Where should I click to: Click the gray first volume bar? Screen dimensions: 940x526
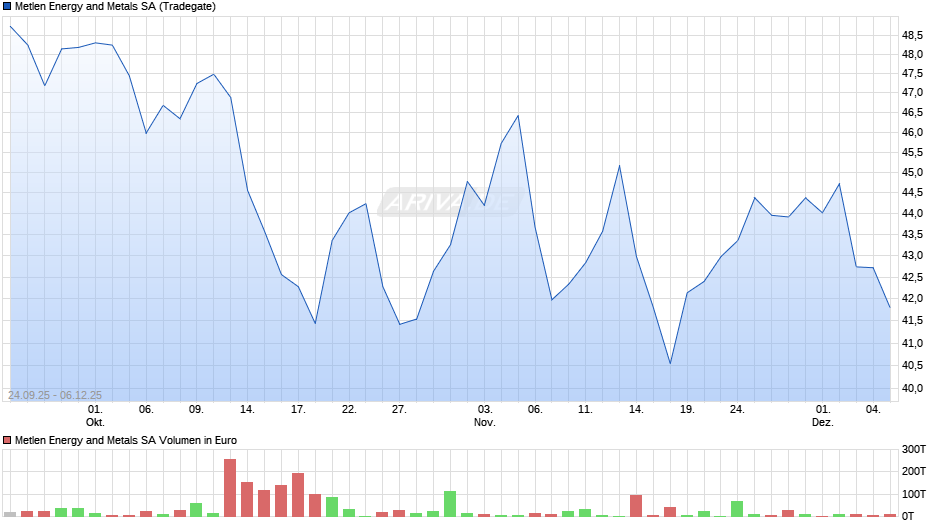tap(10, 515)
